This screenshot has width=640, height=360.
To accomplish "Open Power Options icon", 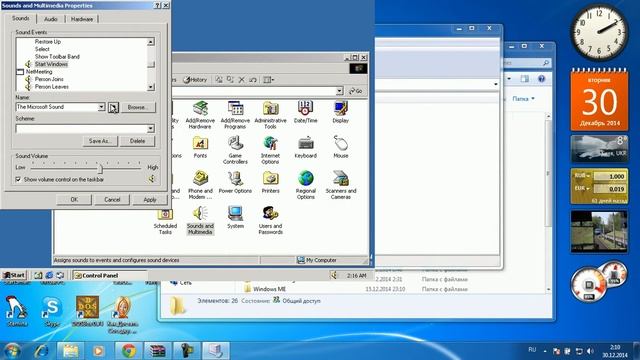I will tap(235, 182).
